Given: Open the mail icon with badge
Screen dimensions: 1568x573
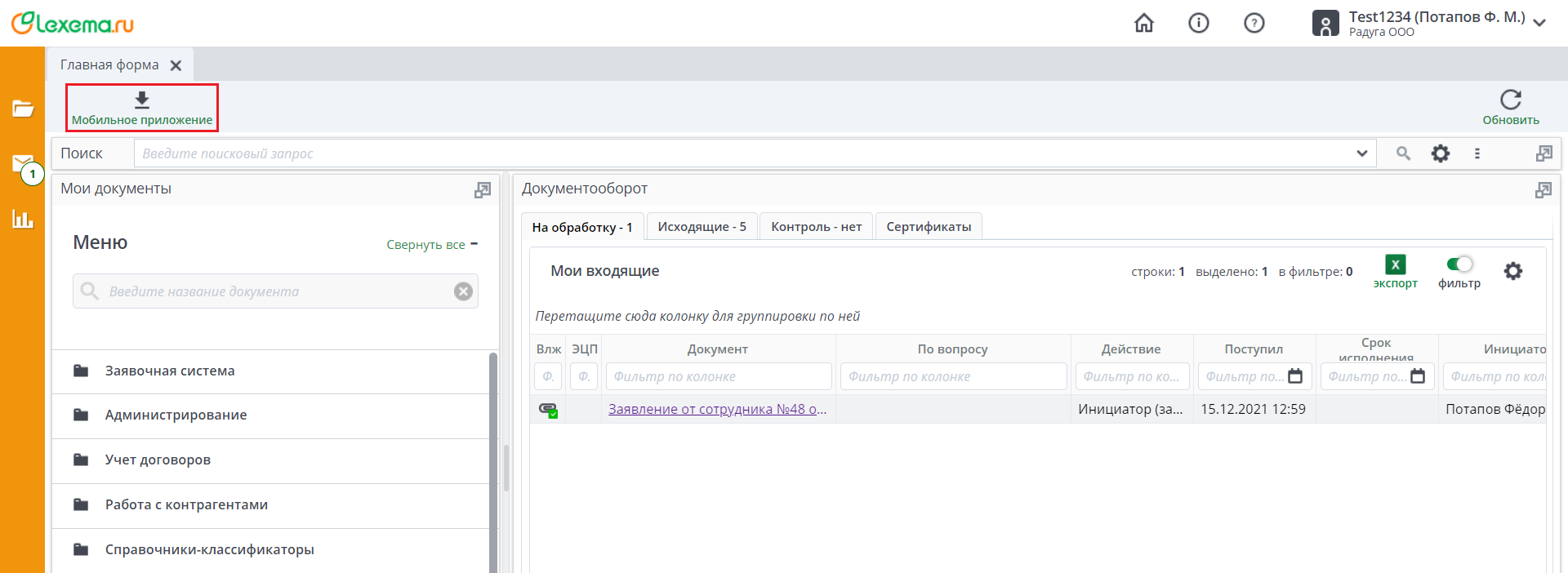Looking at the screenshot, I should (x=23, y=164).
